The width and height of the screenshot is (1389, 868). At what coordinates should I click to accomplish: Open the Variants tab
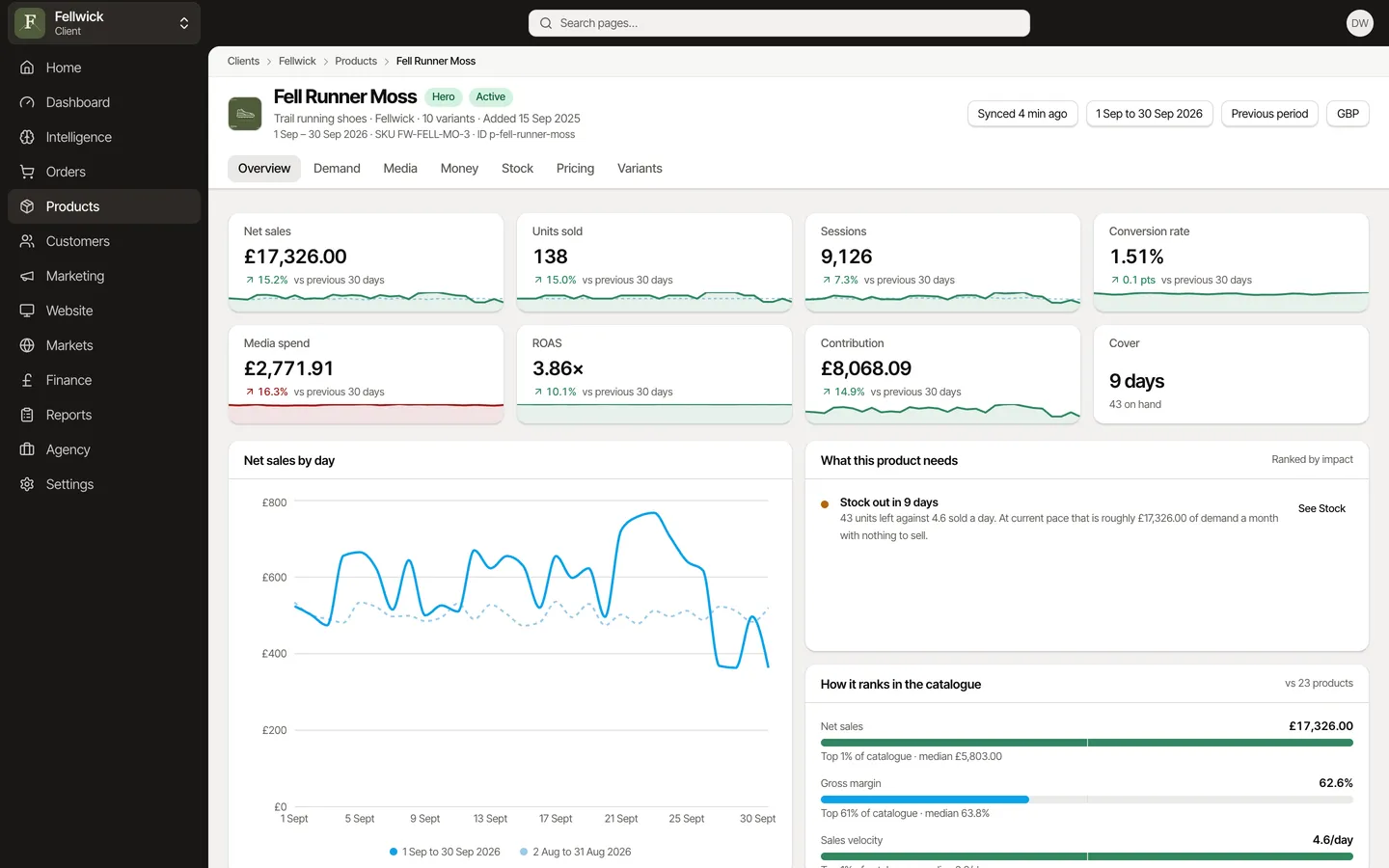(x=640, y=169)
